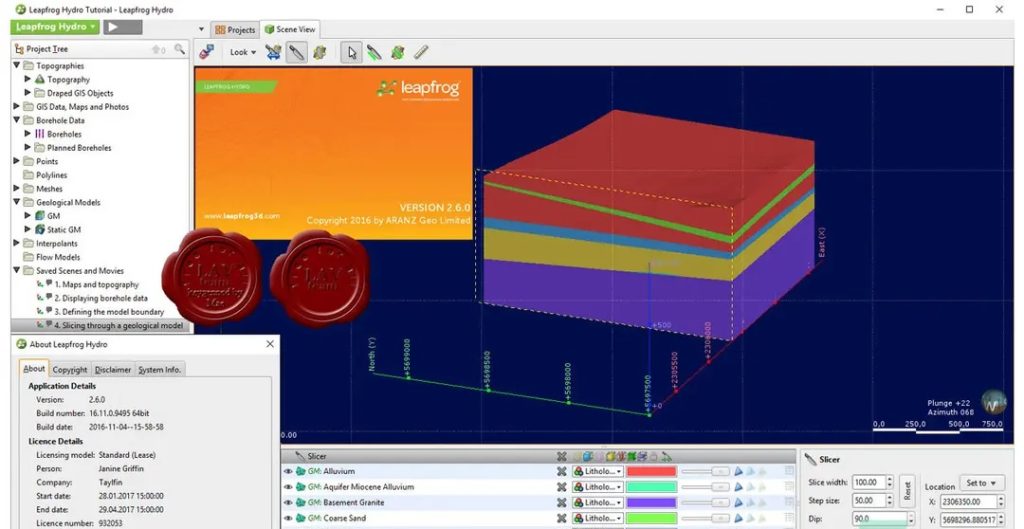The height and width of the screenshot is (529, 1024).
Task: Click the slice mode icon for Basement Granite
Action: pyautogui.click(x=739, y=503)
